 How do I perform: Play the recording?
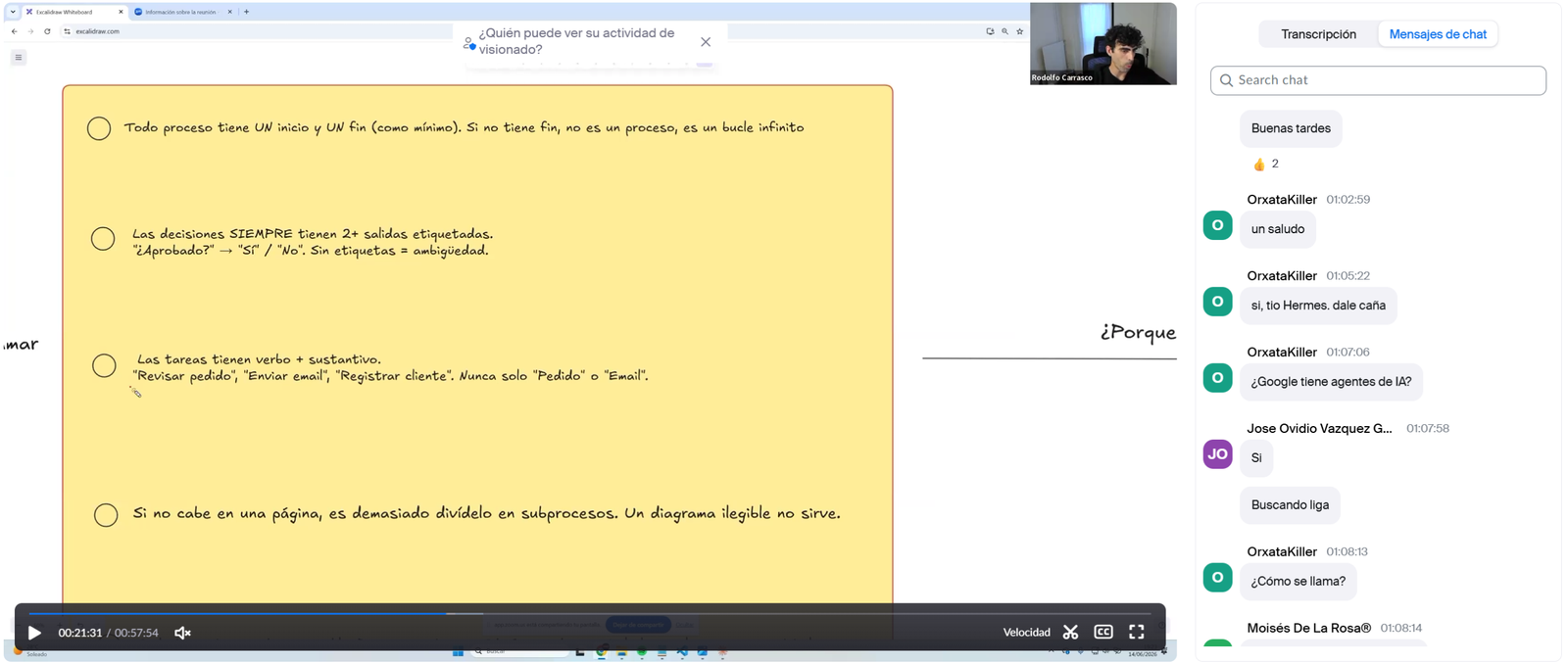(x=34, y=633)
